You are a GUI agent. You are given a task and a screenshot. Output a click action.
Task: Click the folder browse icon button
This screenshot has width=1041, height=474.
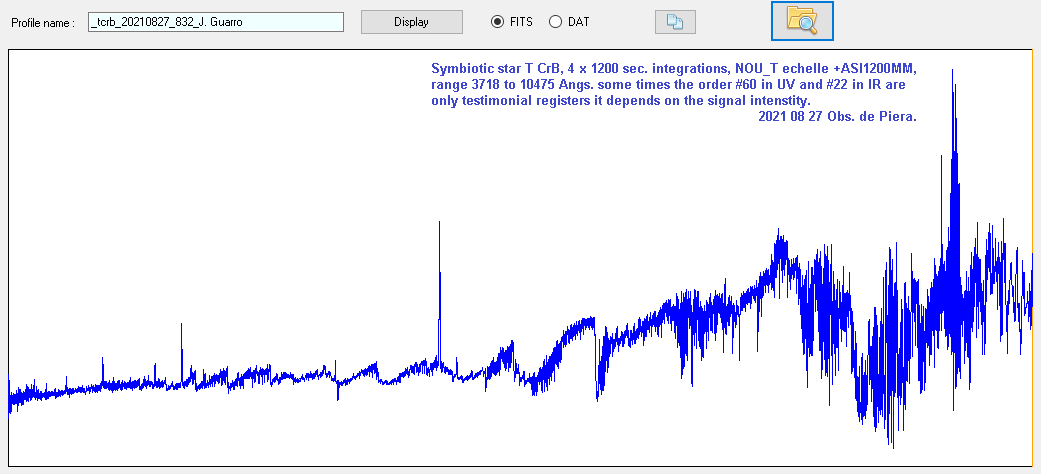click(x=802, y=21)
